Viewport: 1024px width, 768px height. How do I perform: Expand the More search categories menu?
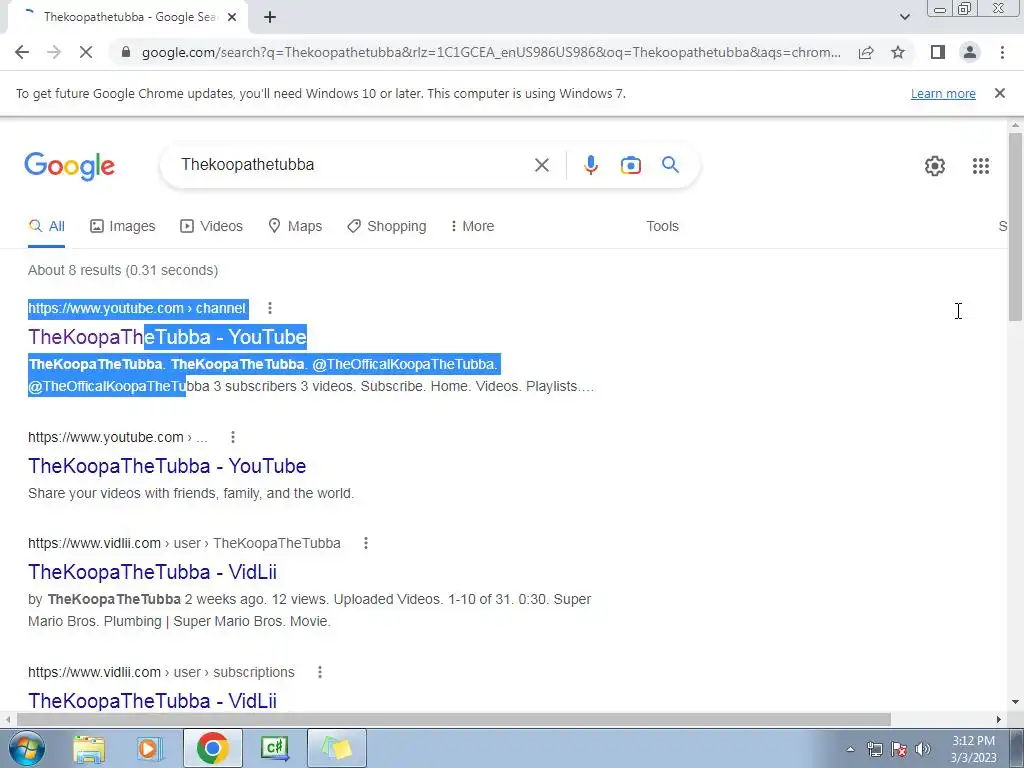(x=472, y=226)
